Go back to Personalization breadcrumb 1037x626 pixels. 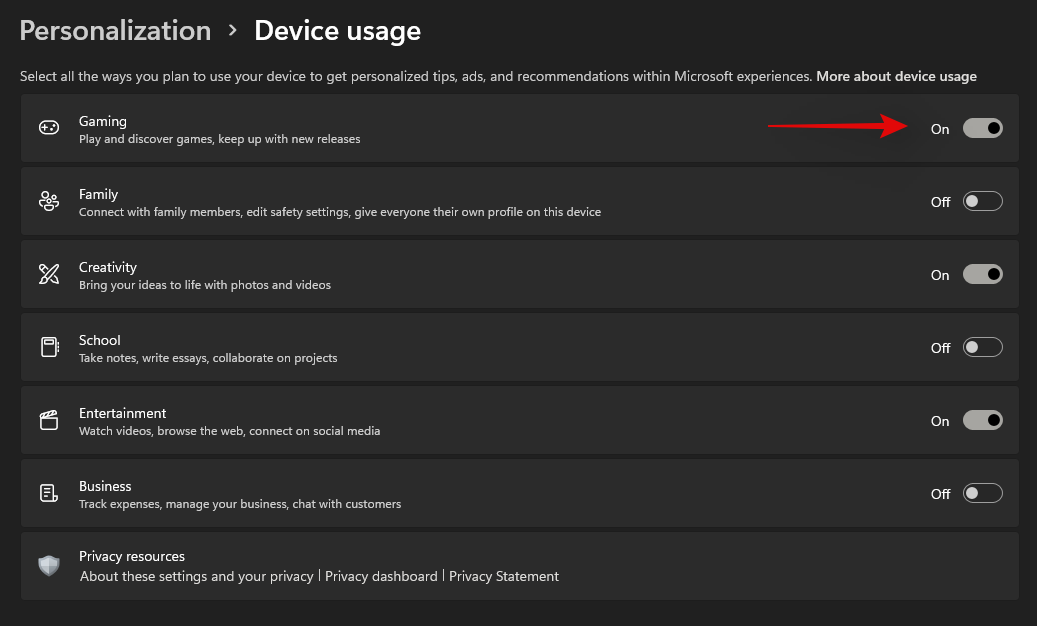point(115,31)
